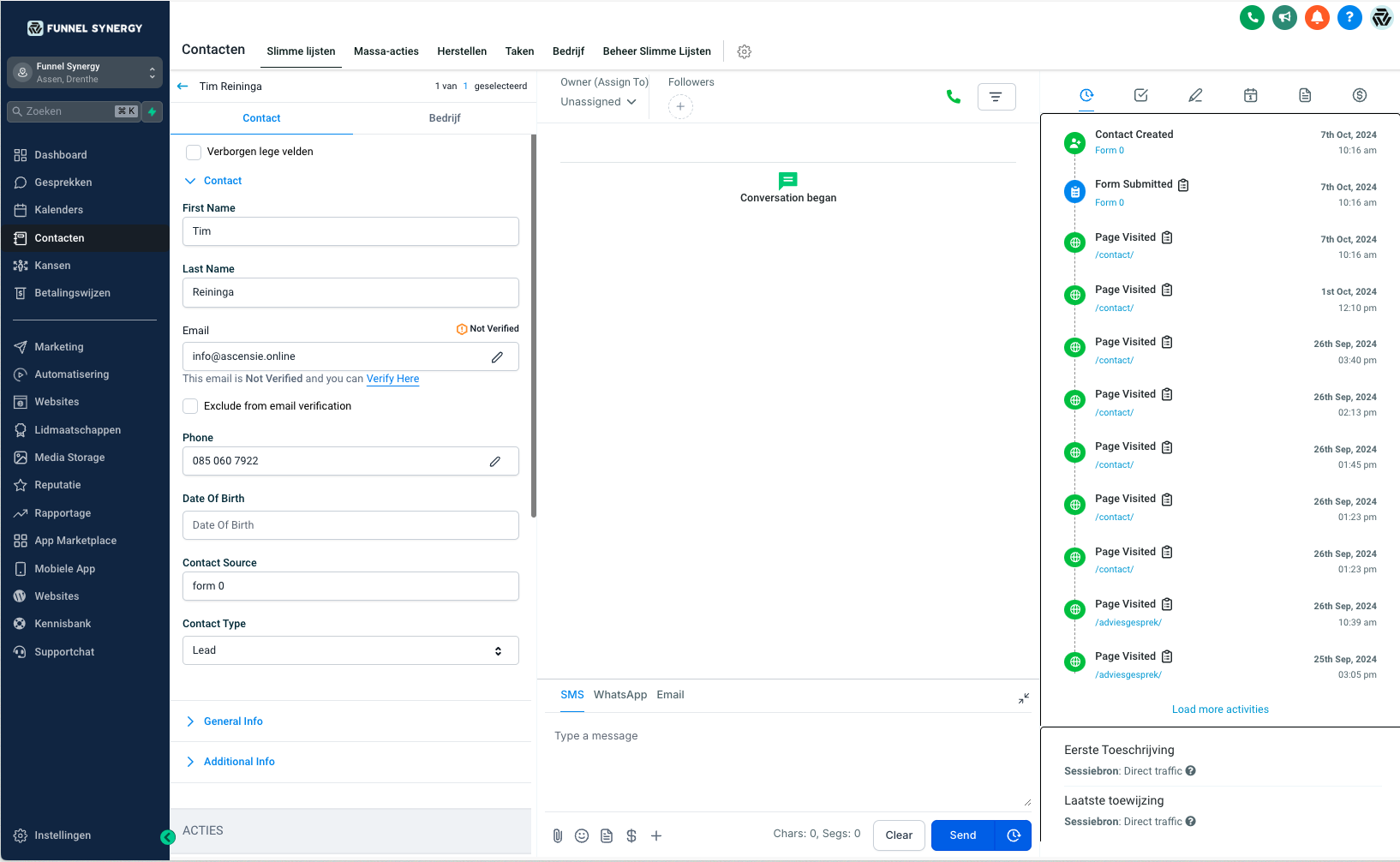Viewport: 1400px width, 862px height.
Task: Open the Contact Type dropdown
Action: (x=350, y=650)
